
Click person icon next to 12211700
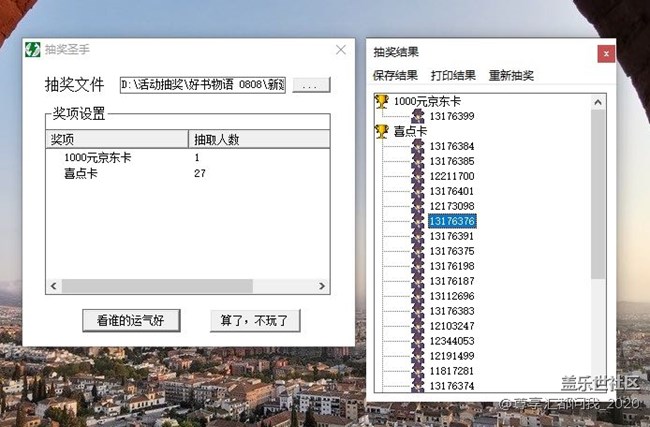[418, 176]
